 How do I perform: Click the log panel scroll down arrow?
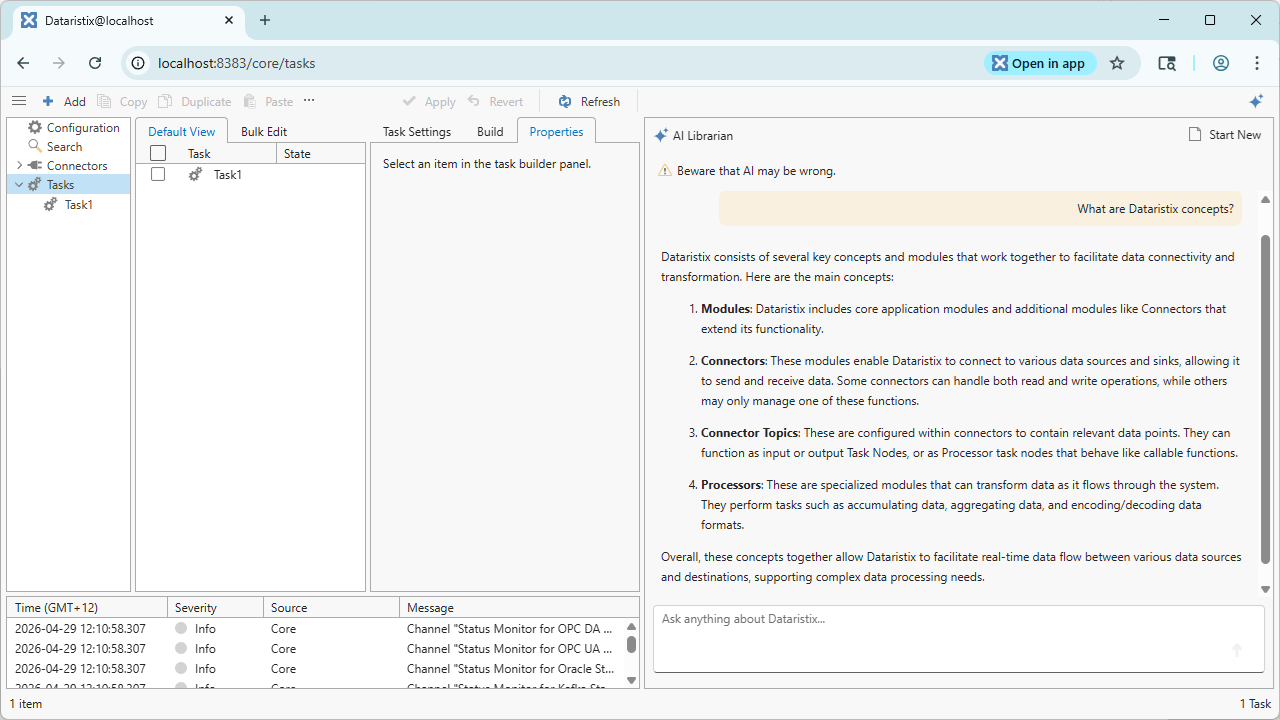631,680
